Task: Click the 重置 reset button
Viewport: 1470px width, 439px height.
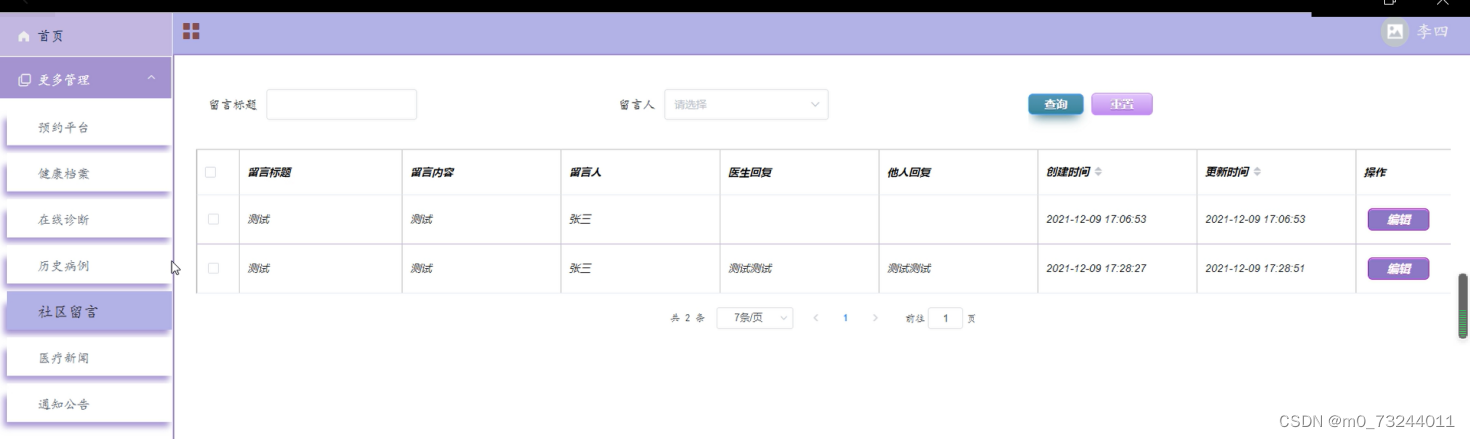Action: (1122, 104)
